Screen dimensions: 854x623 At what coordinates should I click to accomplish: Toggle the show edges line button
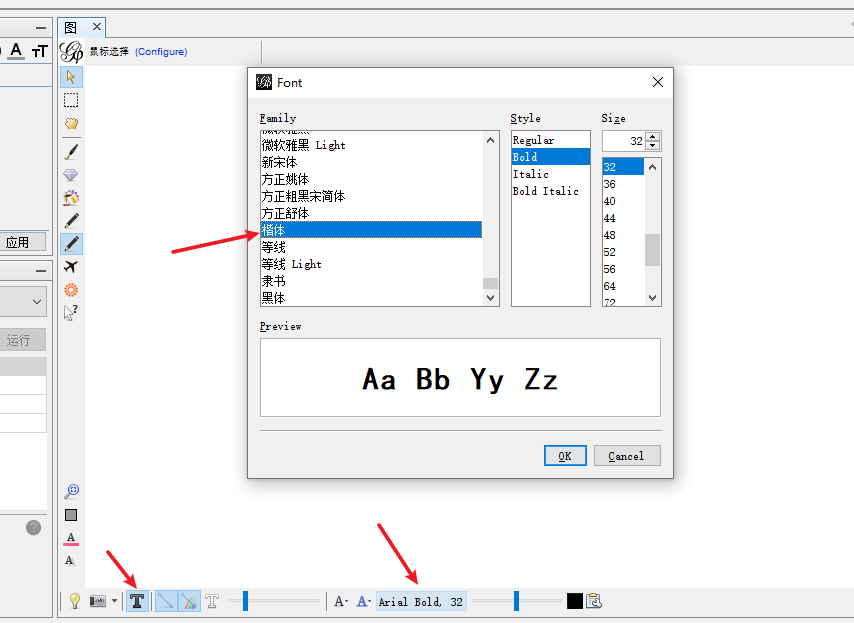click(x=166, y=601)
